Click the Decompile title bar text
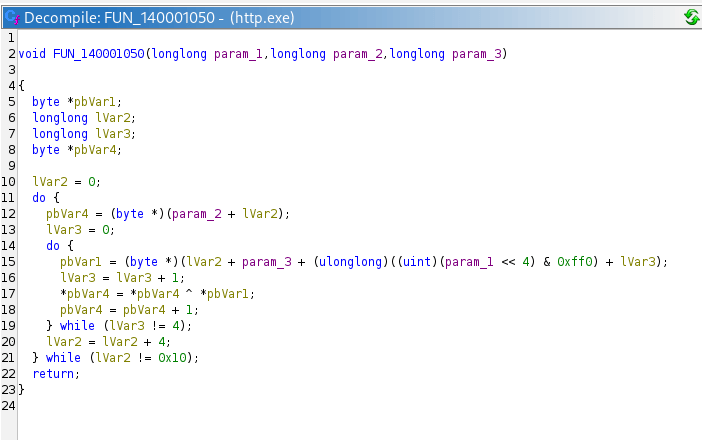 [159, 18]
